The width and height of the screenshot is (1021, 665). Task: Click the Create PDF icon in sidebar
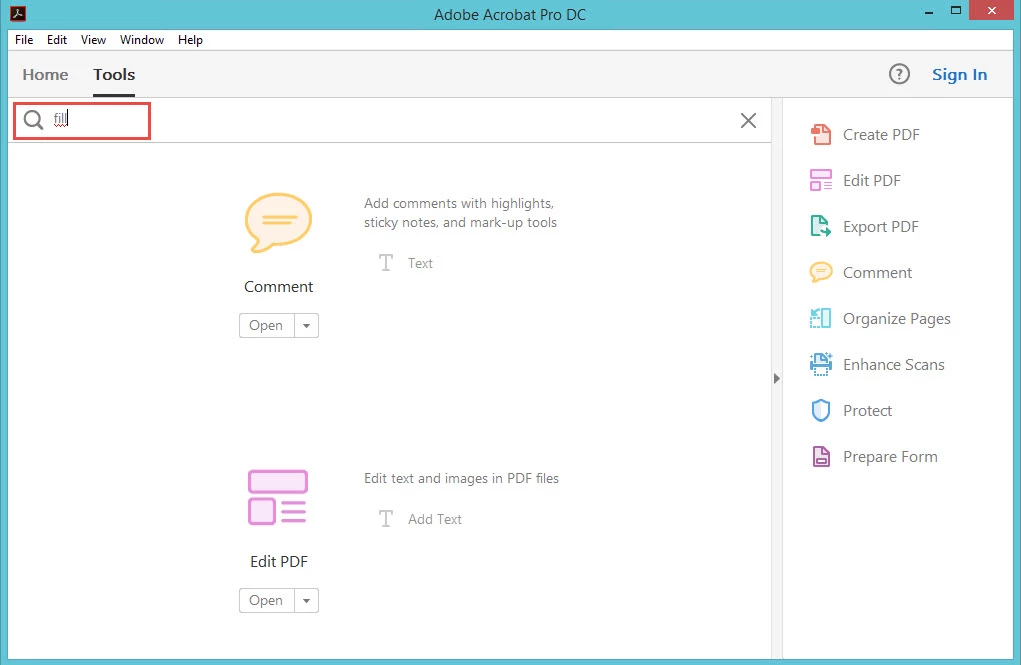(820, 135)
